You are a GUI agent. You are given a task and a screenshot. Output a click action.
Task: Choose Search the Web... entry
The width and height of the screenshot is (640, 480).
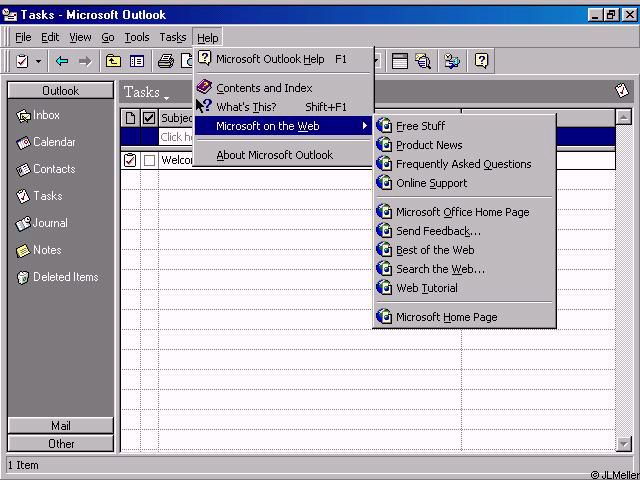tap(464, 269)
